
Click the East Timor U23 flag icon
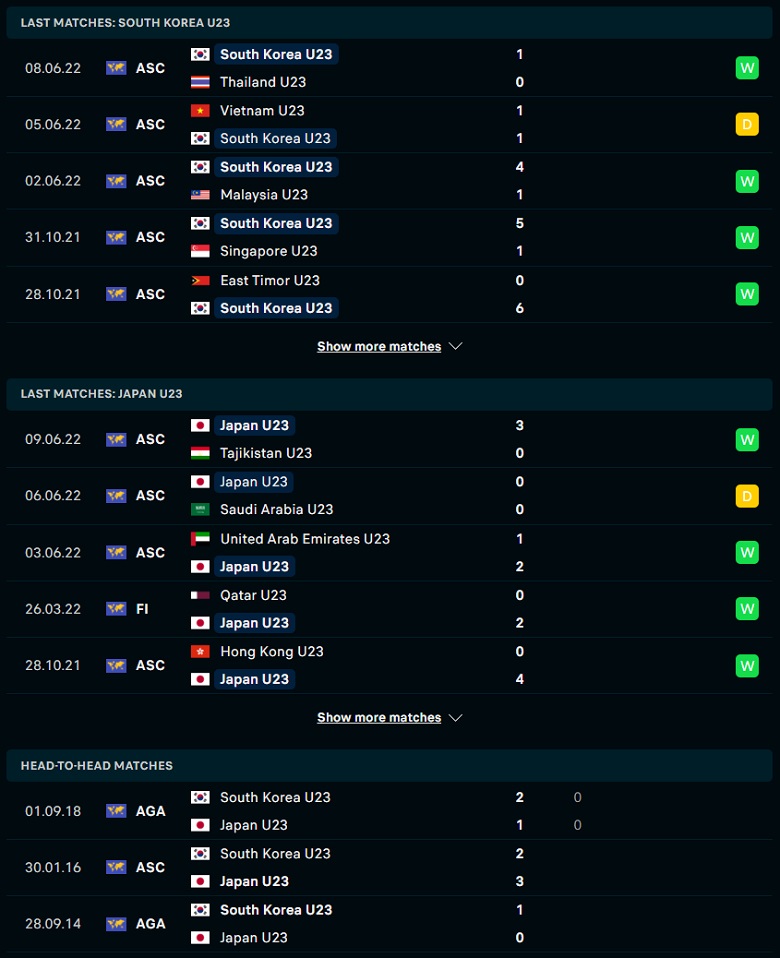point(200,280)
